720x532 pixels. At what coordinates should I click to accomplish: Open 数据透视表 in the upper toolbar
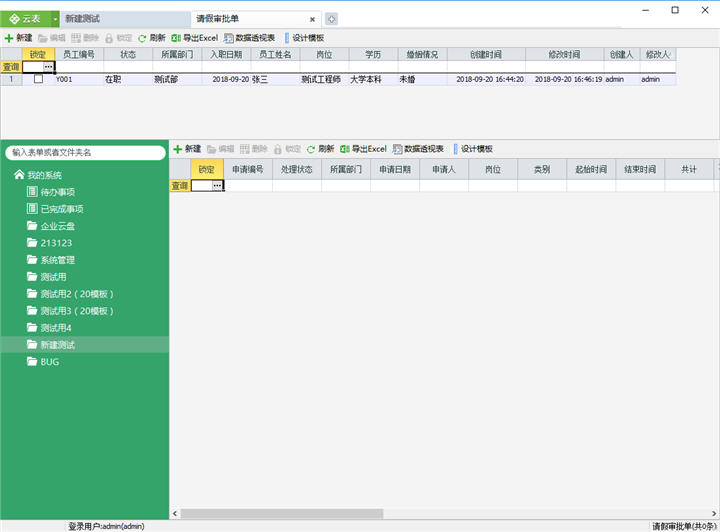click(249, 38)
